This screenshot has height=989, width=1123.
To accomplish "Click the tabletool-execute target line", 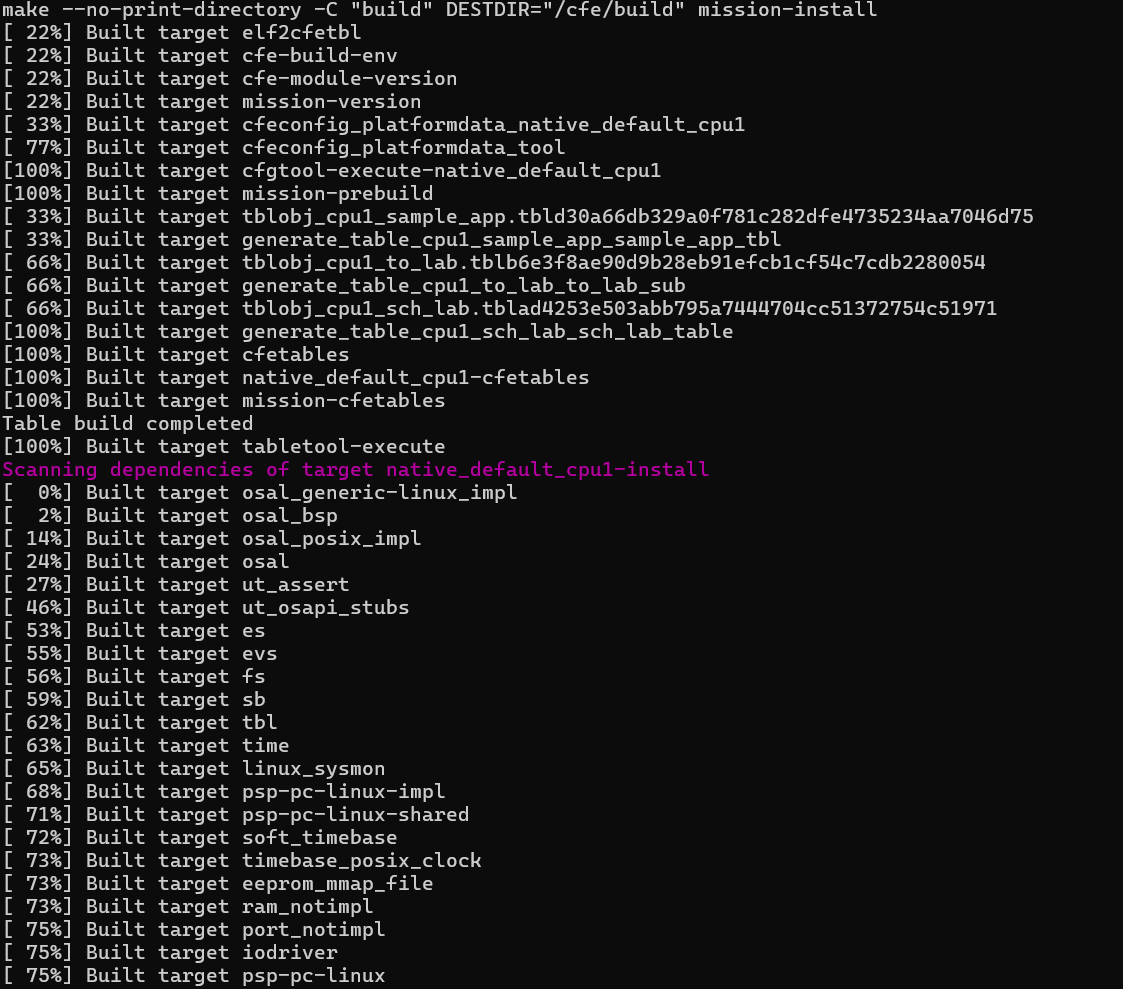I will point(223,446).
